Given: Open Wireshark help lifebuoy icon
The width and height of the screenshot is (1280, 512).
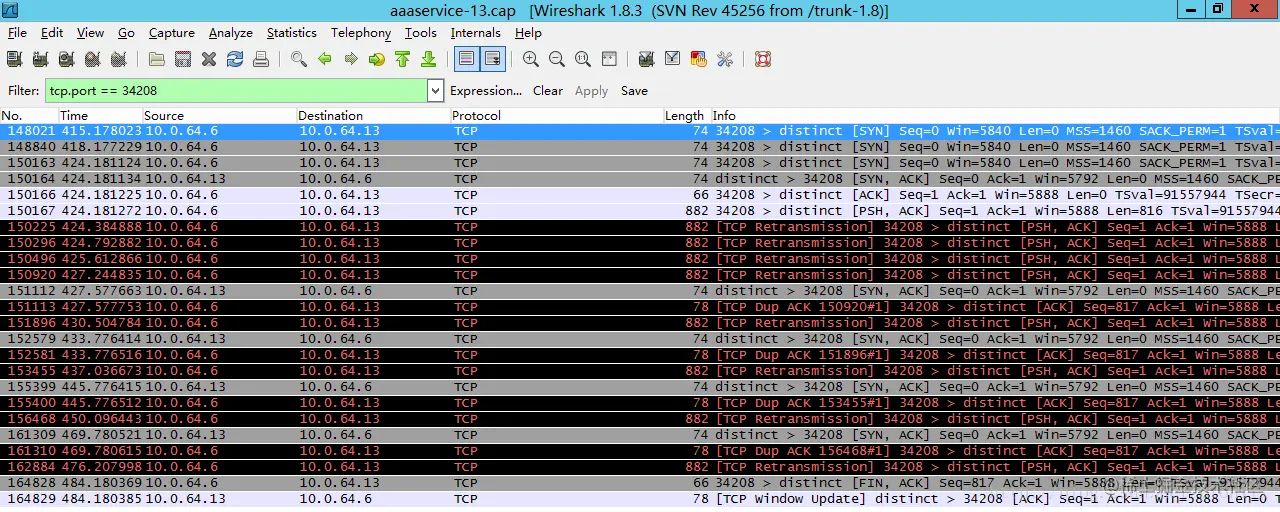Looking at the screenshot, I should pos(763,59).
